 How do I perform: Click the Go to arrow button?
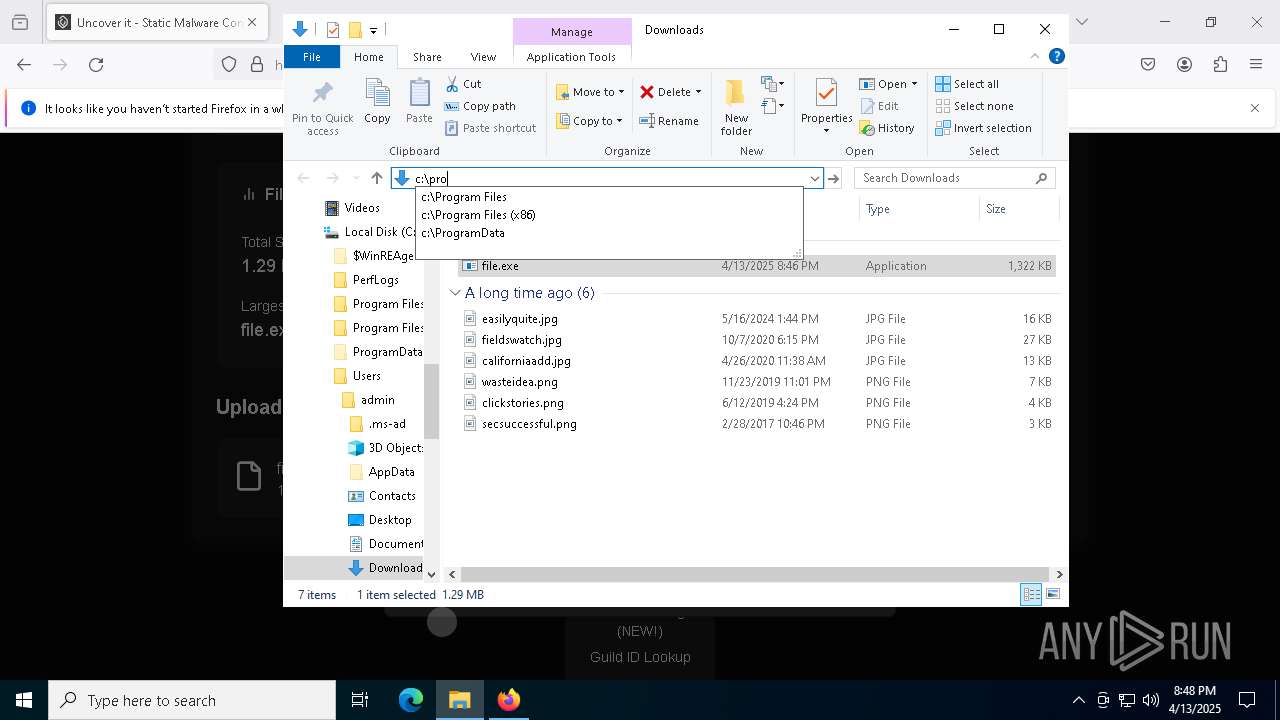tap(833, 179)
